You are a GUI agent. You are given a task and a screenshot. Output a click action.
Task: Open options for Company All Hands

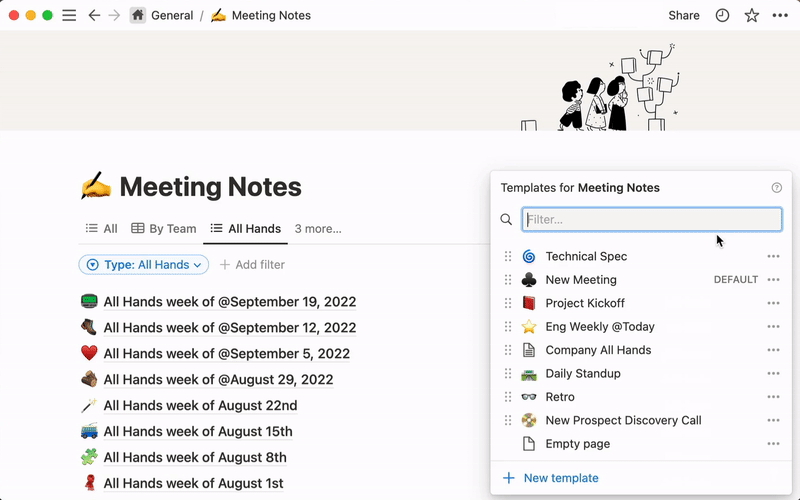(773, 350)
